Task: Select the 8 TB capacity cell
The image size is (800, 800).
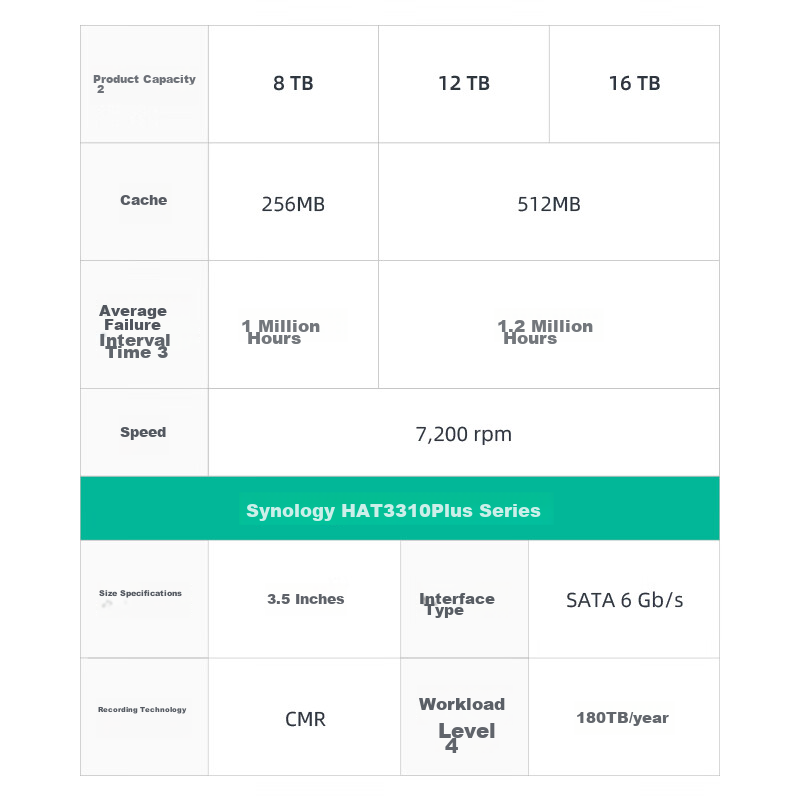Action: [x=293, y=84]
